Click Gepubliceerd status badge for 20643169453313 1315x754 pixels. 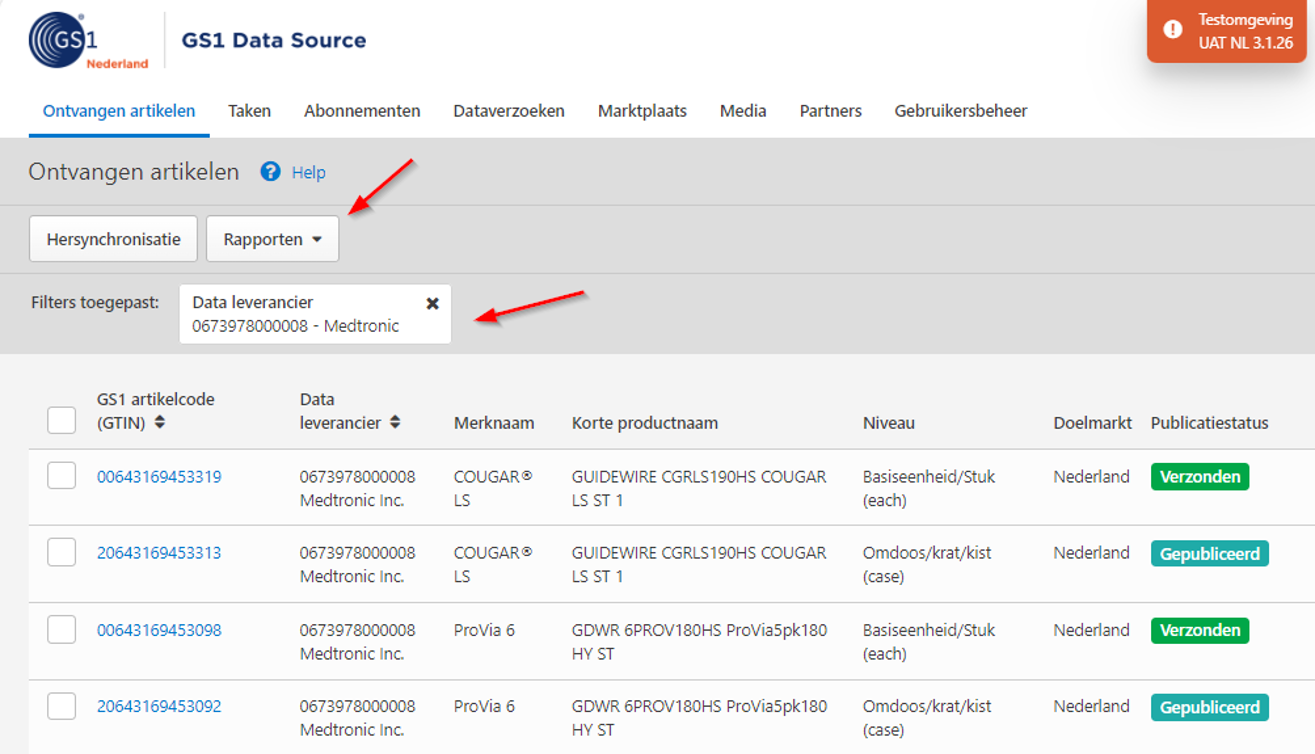point(1209,554)
